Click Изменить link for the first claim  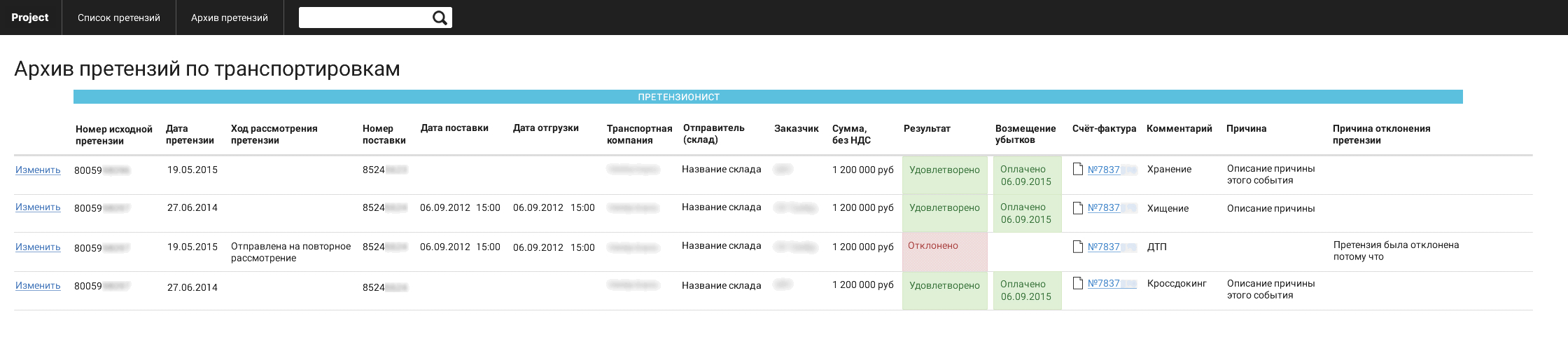point(38,170)
